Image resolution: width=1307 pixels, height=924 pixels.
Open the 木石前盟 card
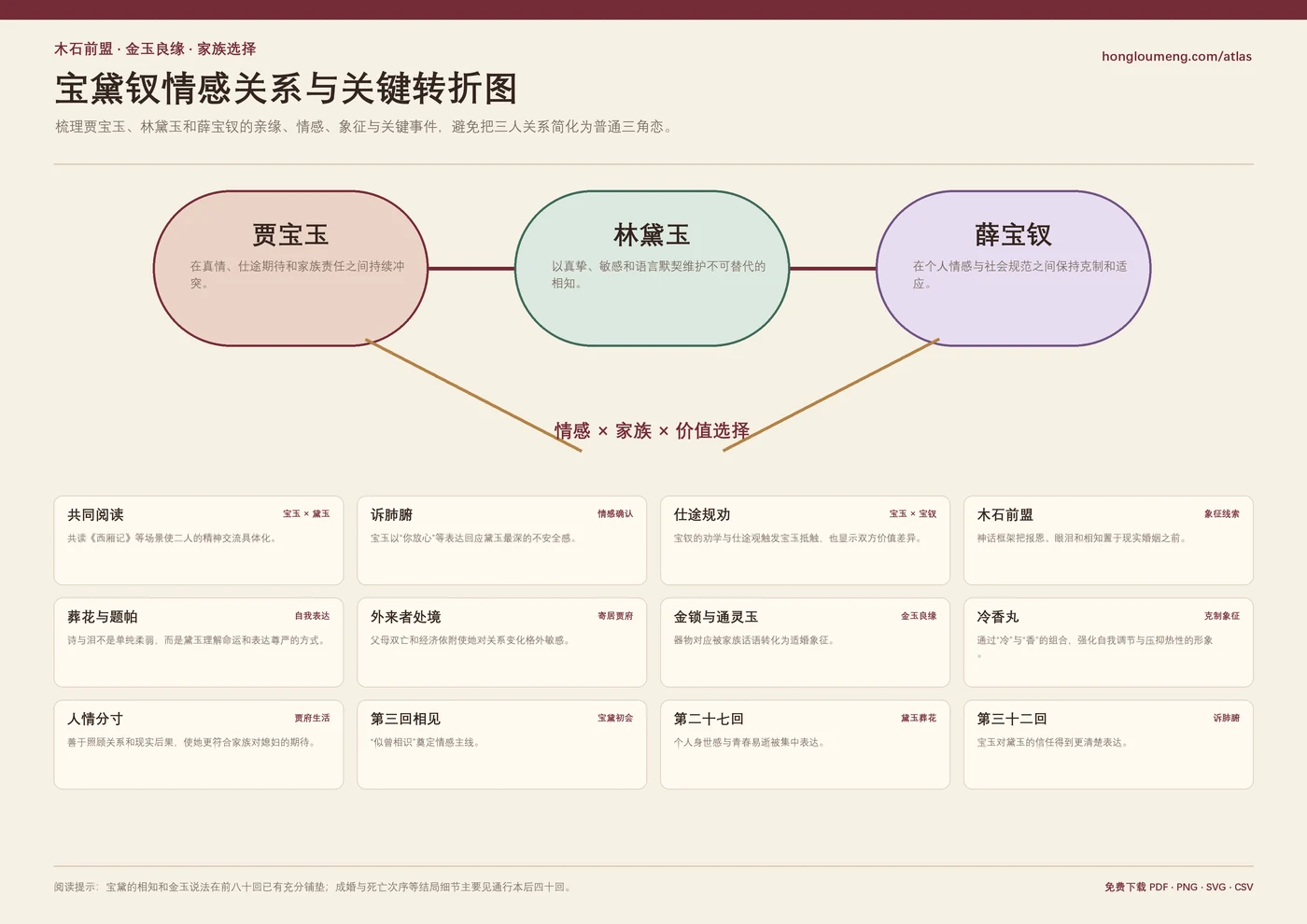point(1108,540)
